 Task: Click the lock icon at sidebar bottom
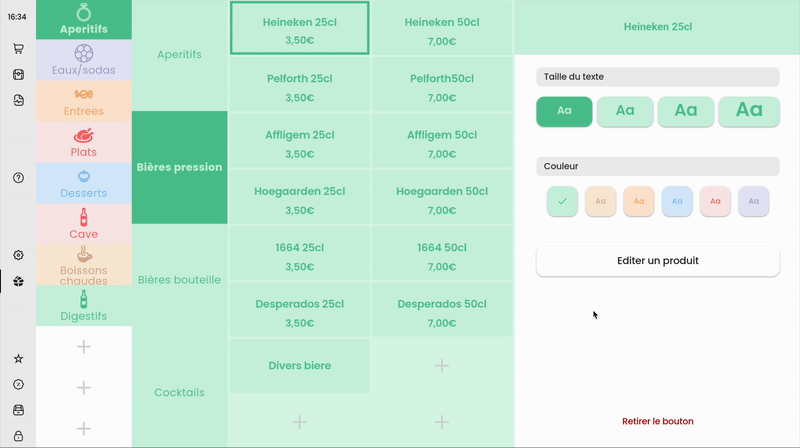[x=18, y=436]
